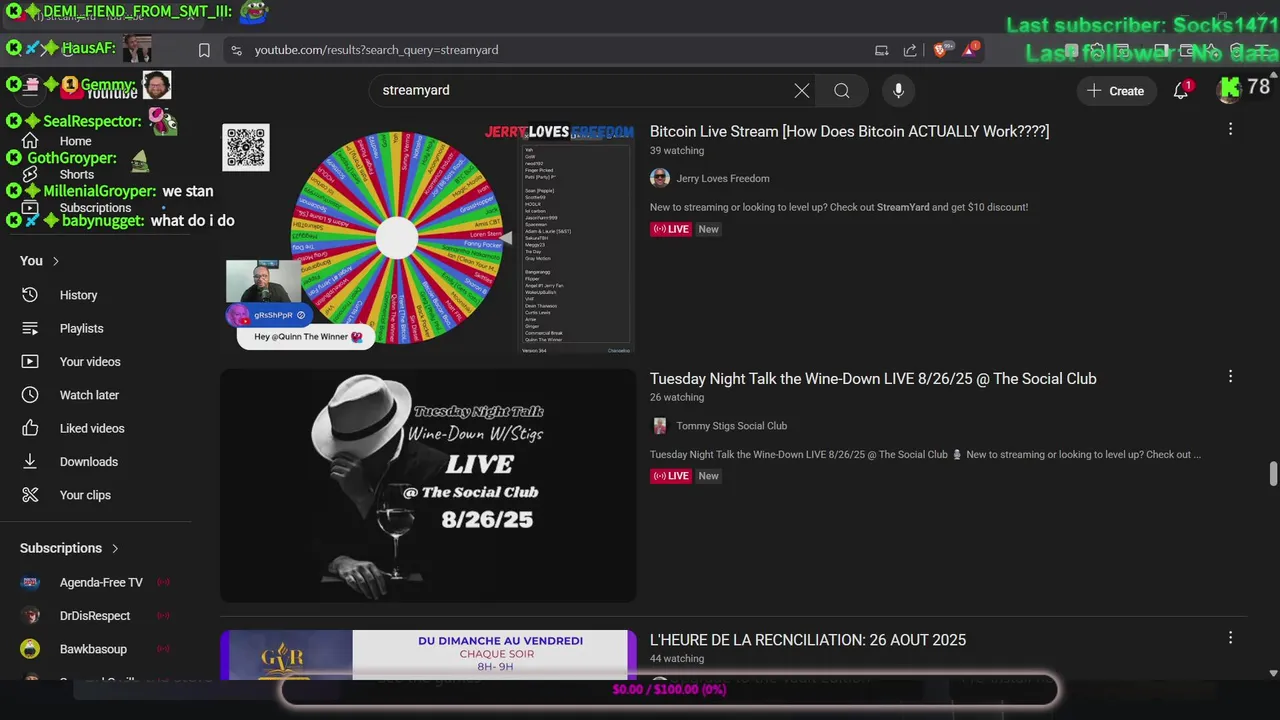The height and width of the screenshot is (720, 1280).
Task: Click '39 watching' viewer count text
Action: point(677,151)
